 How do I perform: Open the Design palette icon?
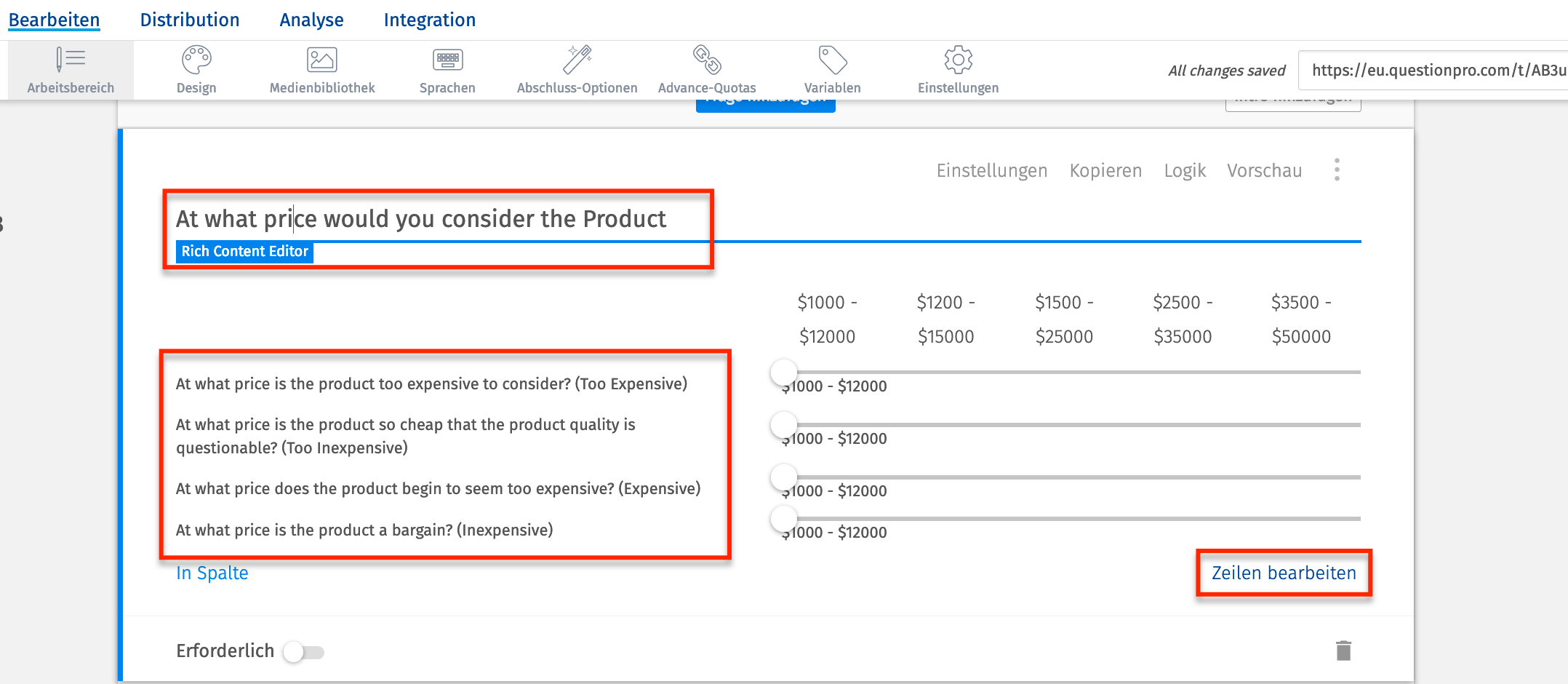(x=196, y=60)
